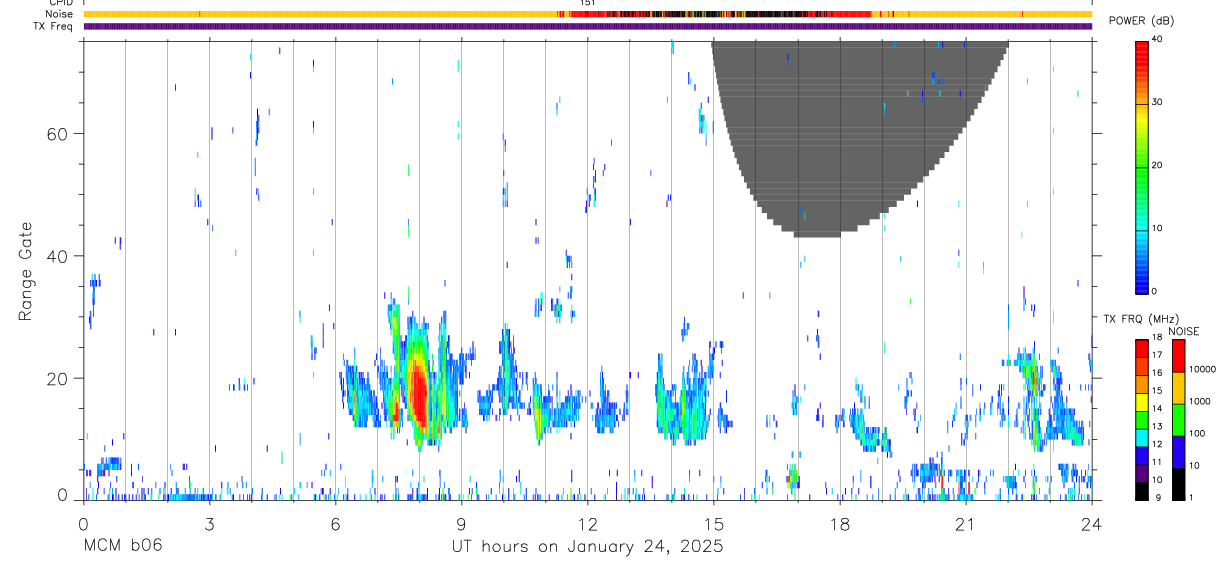Click the '1' value on NOISE scale
This screenshot has height=567, width=1228.
point(1192,497)
